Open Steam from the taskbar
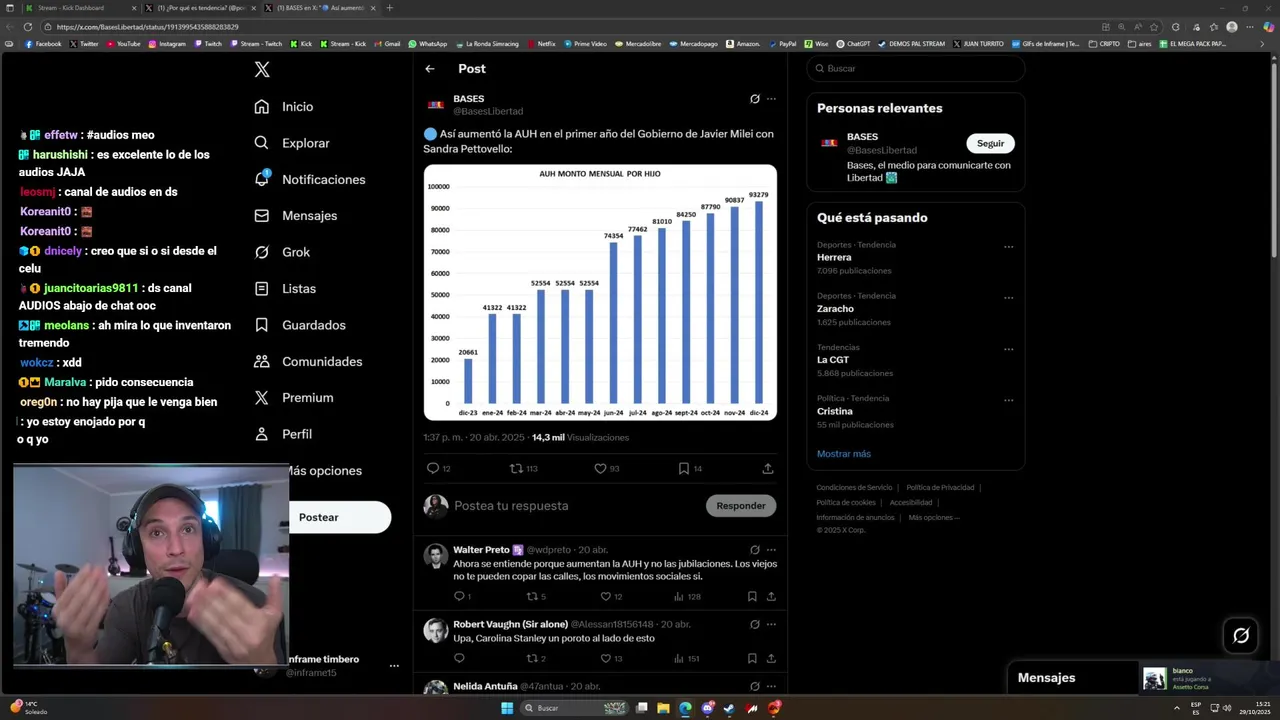The image size is (1280, 720). 729,708
